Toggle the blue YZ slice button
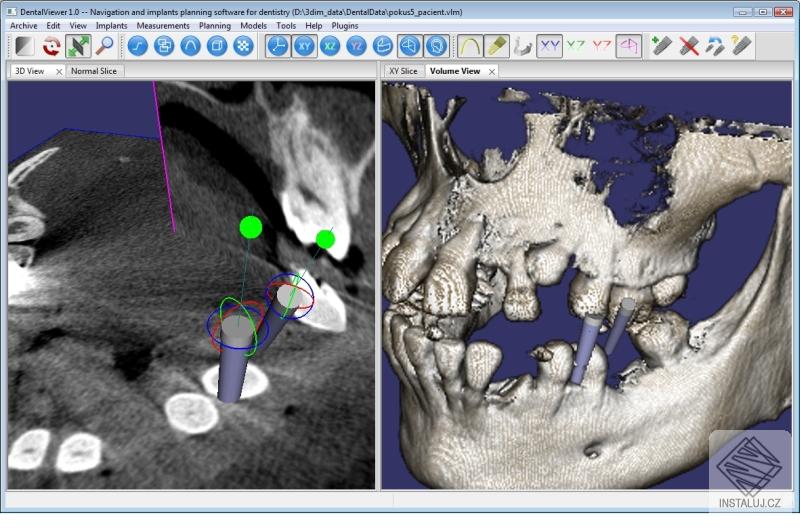Image resolution: width=800 pixels, height=530 pixels. tap(357, 46)
